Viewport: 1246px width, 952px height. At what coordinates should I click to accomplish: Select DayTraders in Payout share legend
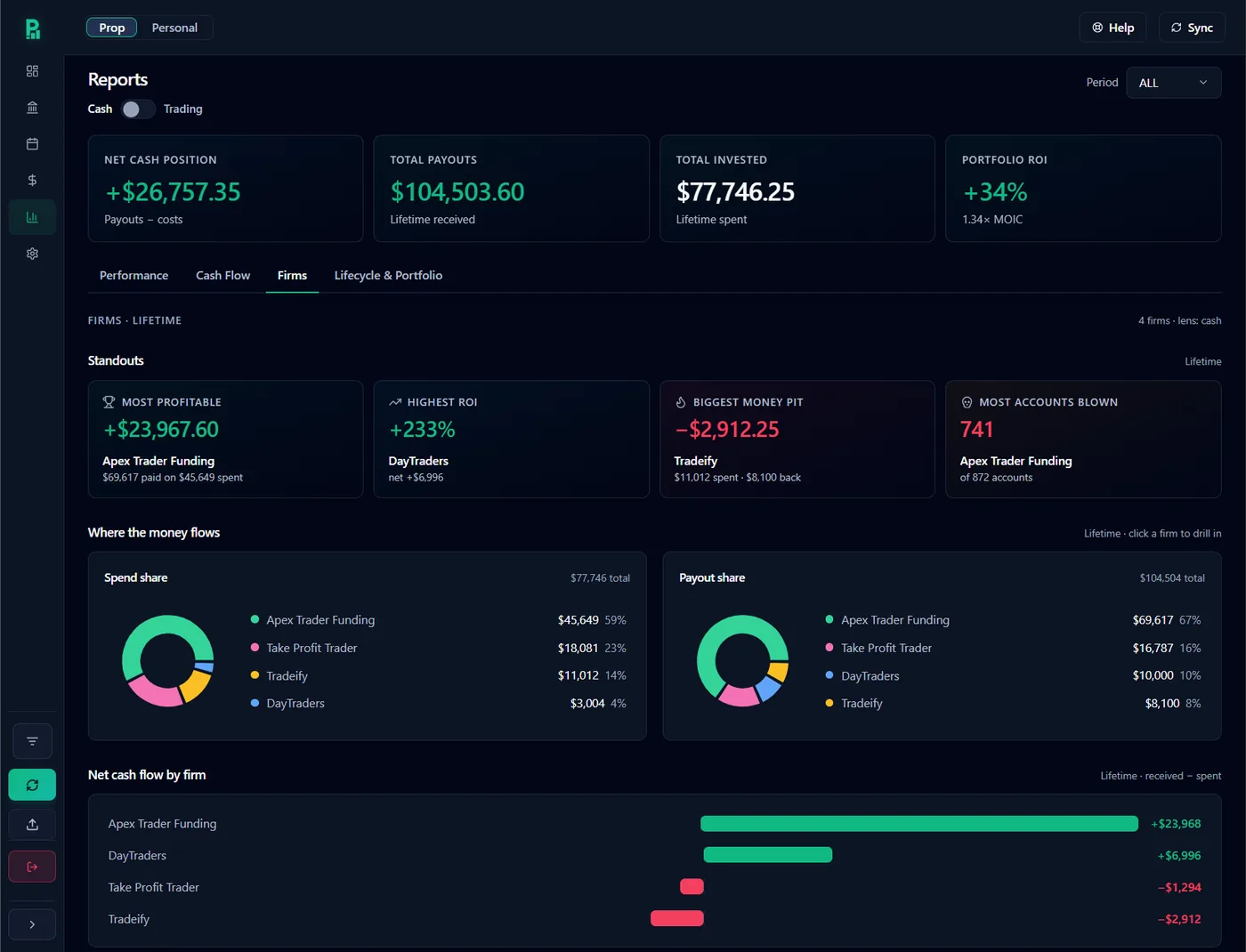pos(1014,675)
